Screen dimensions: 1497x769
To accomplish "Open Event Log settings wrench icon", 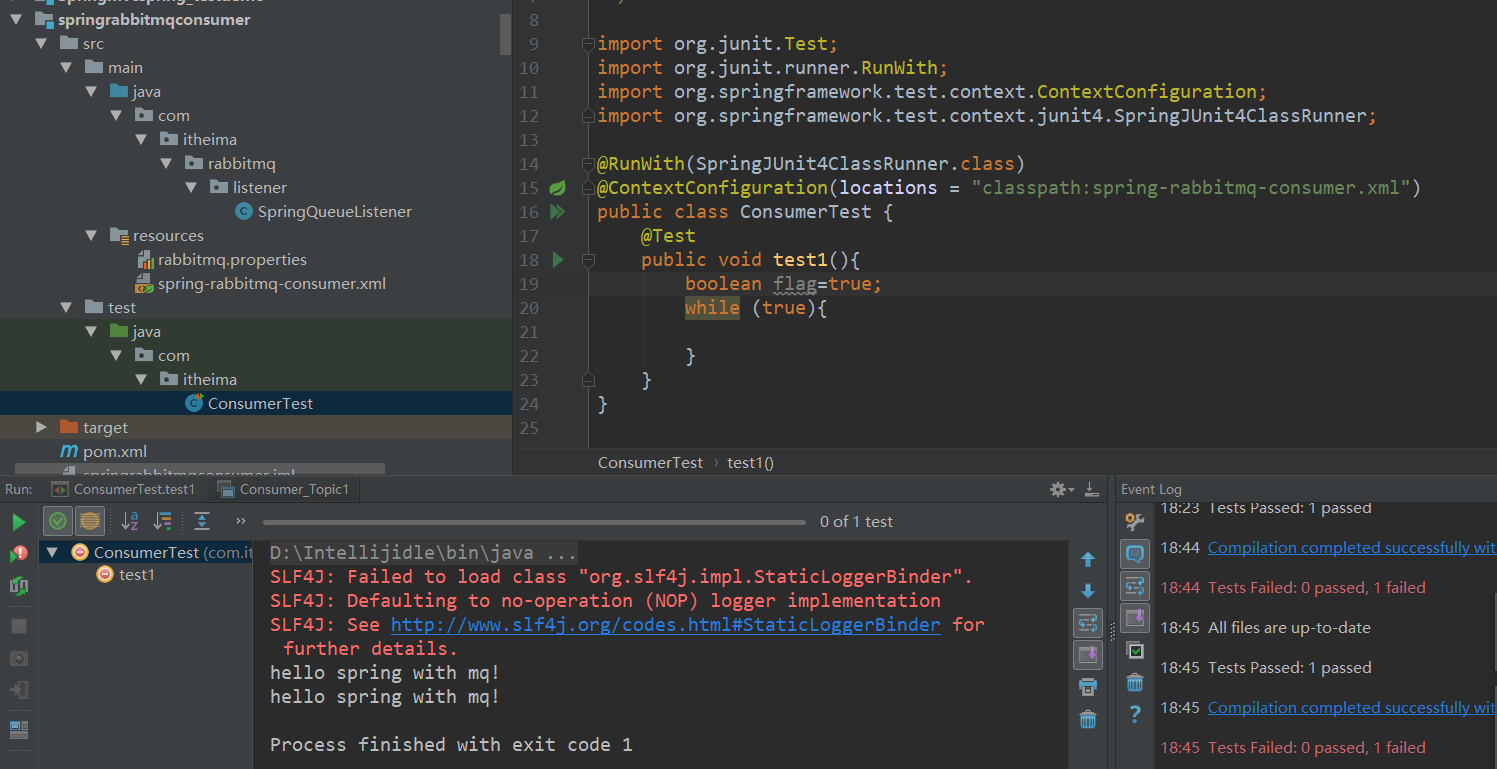I will (x=1134, y=521).
